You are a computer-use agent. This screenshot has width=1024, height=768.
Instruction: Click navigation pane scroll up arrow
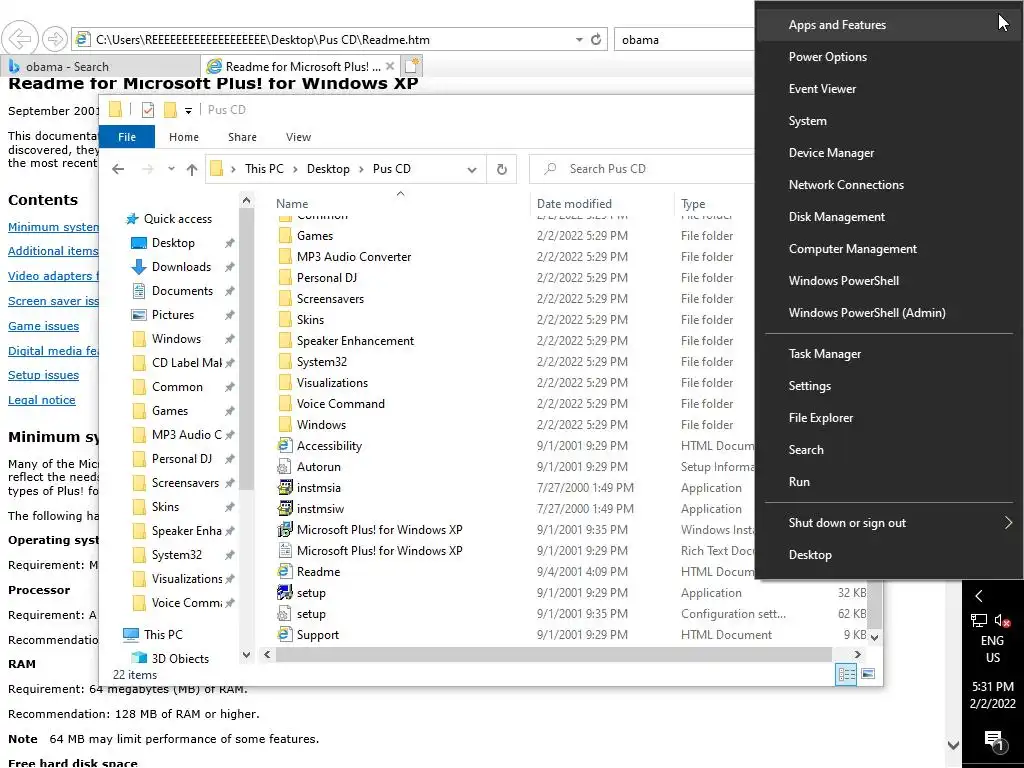click(246, 200)
